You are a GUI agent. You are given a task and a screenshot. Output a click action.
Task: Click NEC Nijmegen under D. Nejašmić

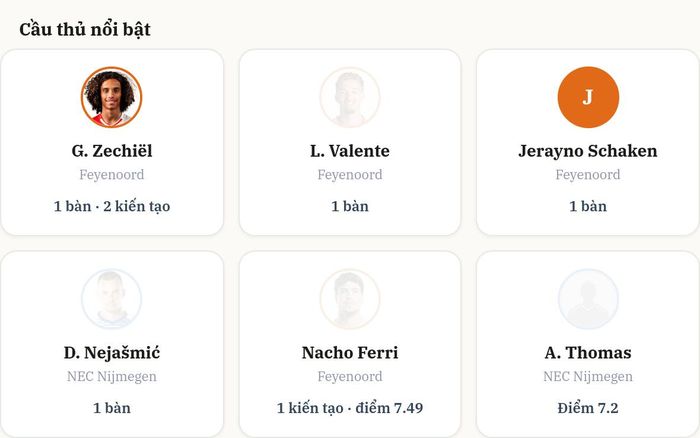click(x=112, y=376)
